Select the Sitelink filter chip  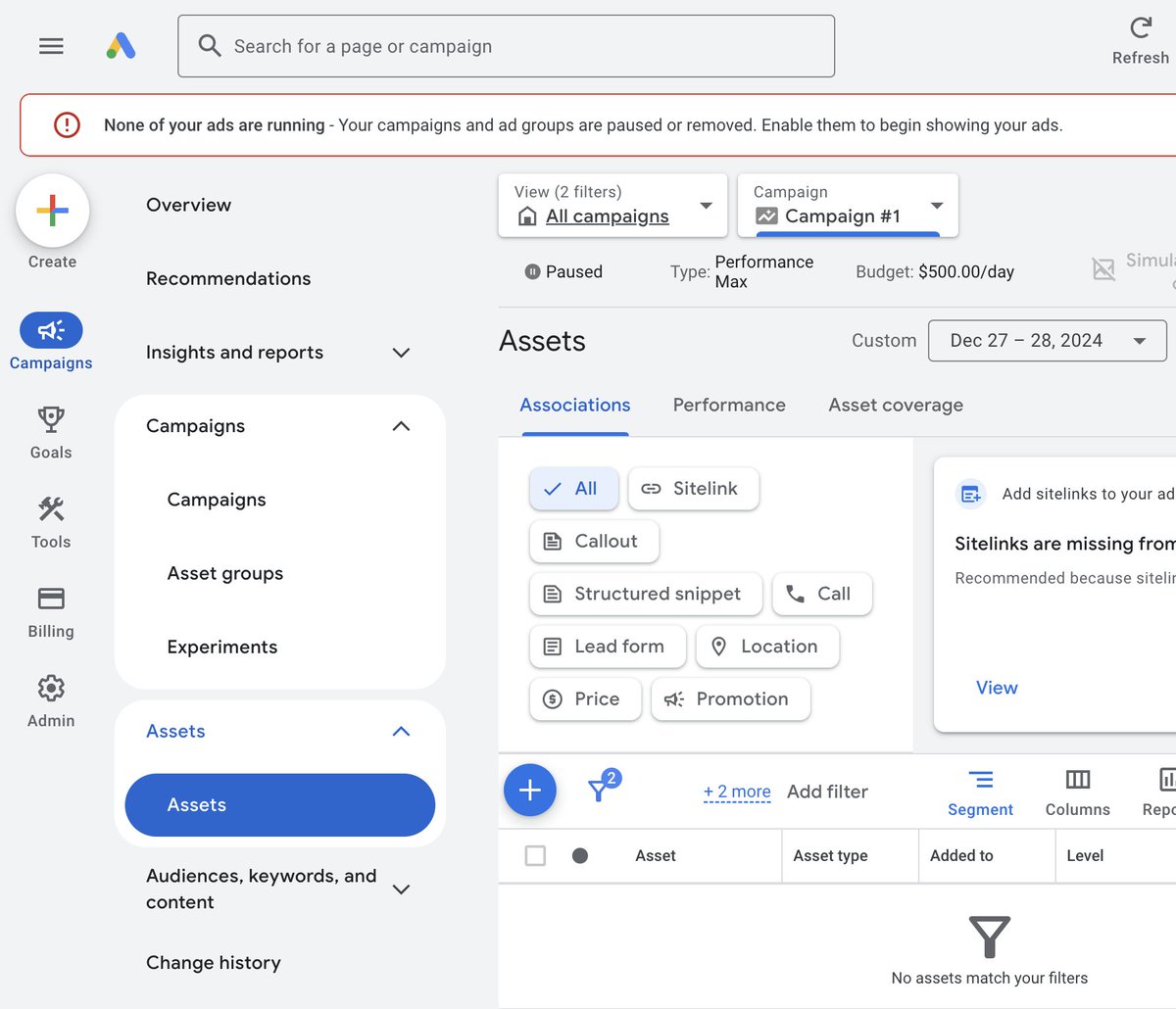pyautogui.click(x=694, y=489)
